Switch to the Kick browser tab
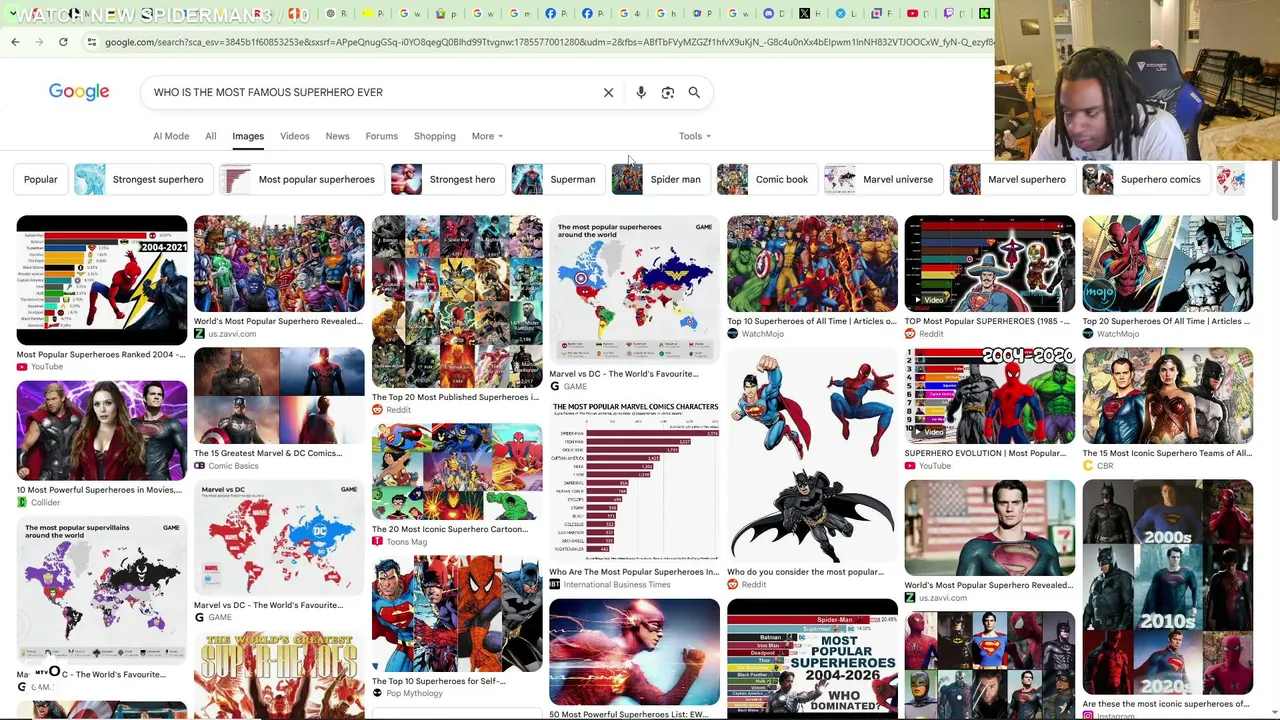 [x=984, y=13]
